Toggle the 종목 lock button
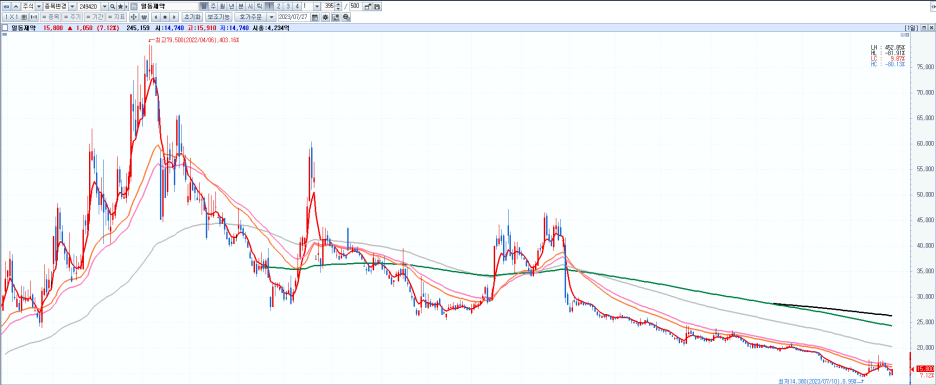This screenshot has width=936, height=385. [x=50, y=17]
